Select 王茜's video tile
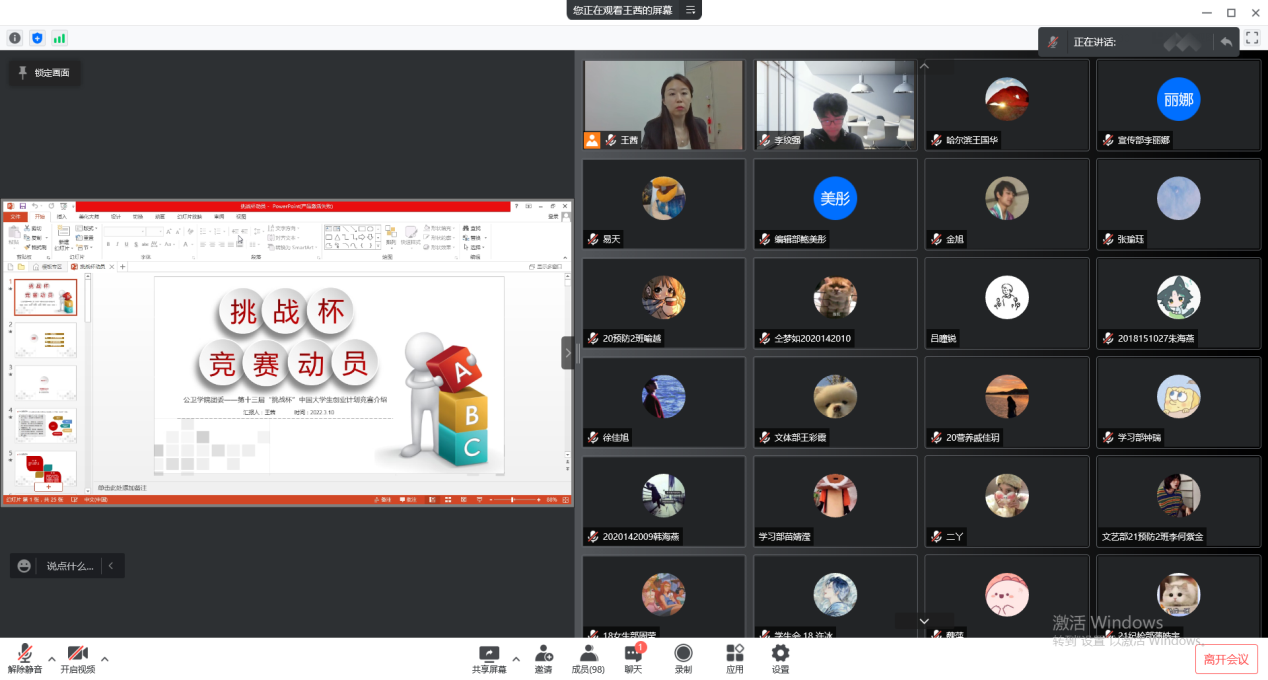Viewport: 1268px width, 680px height. tap(664, 104)
